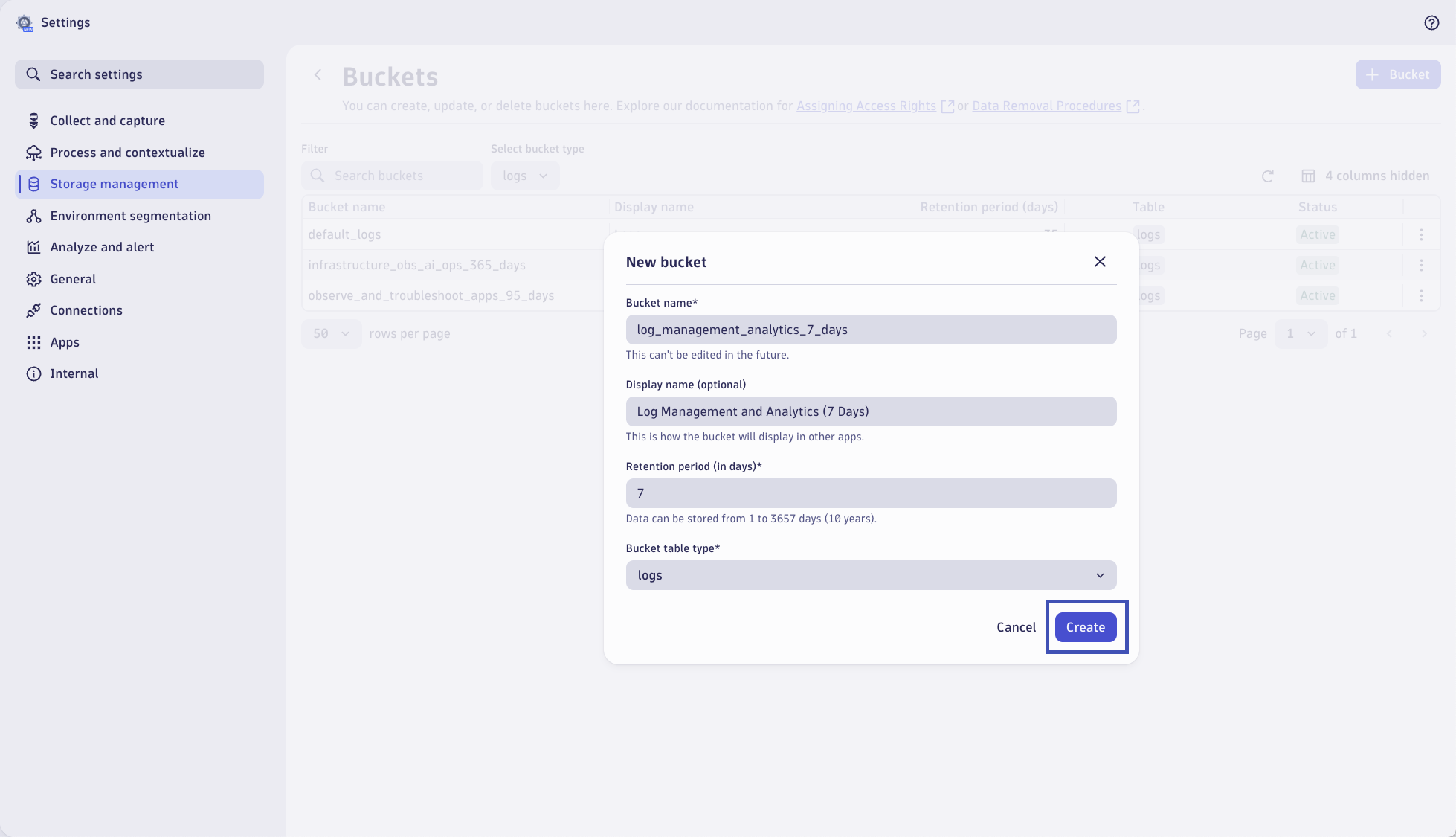The image size is (1456, 837).
Task: Open the logs bucket type dropdown
Action: pyautogui.click(x=525, y=176)
